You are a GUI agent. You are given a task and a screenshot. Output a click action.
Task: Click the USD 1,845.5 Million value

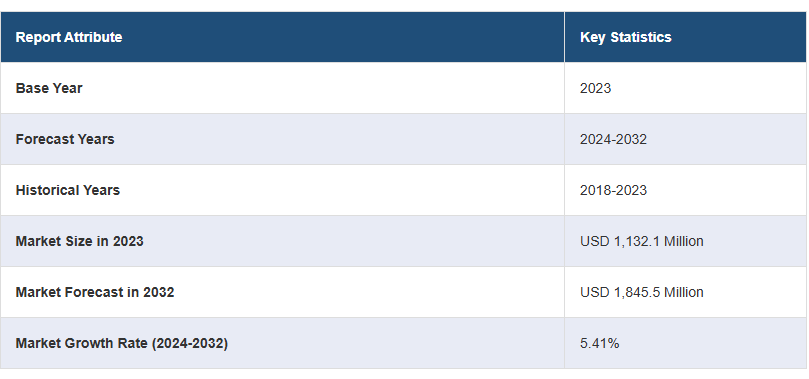(641, 292)
